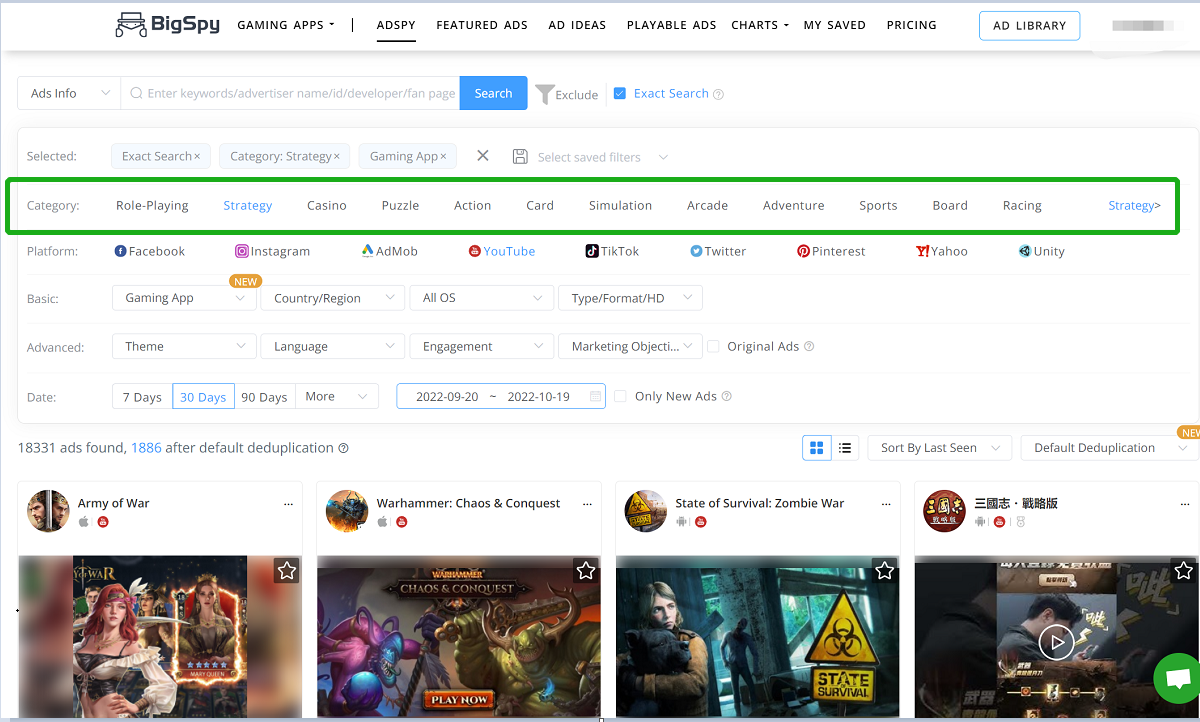Screen dimensions: 1200x722
Task: Open the More date range dropdown
Action: pyautogui.click(x=337, y=397)
